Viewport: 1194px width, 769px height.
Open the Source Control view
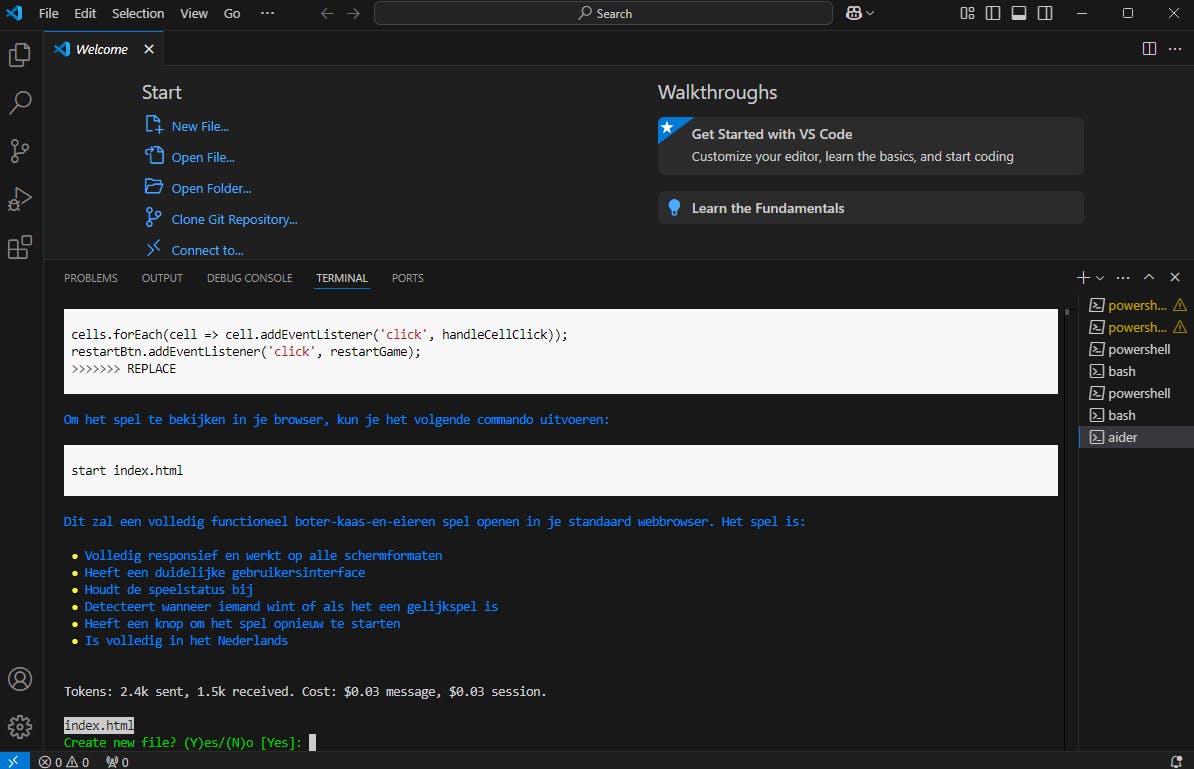point(20,150)
